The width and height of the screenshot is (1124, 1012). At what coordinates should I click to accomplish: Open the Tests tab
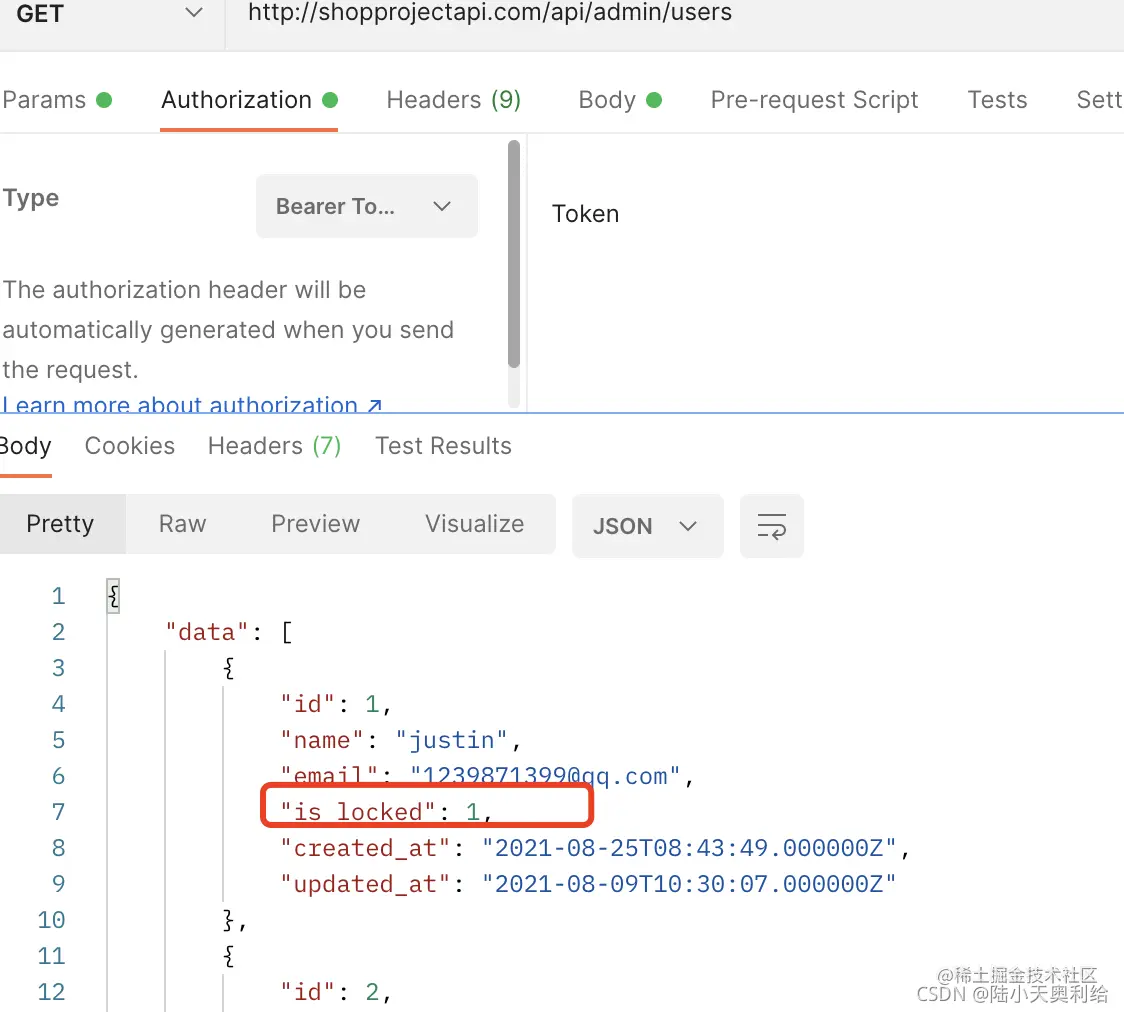pos(997,100)
